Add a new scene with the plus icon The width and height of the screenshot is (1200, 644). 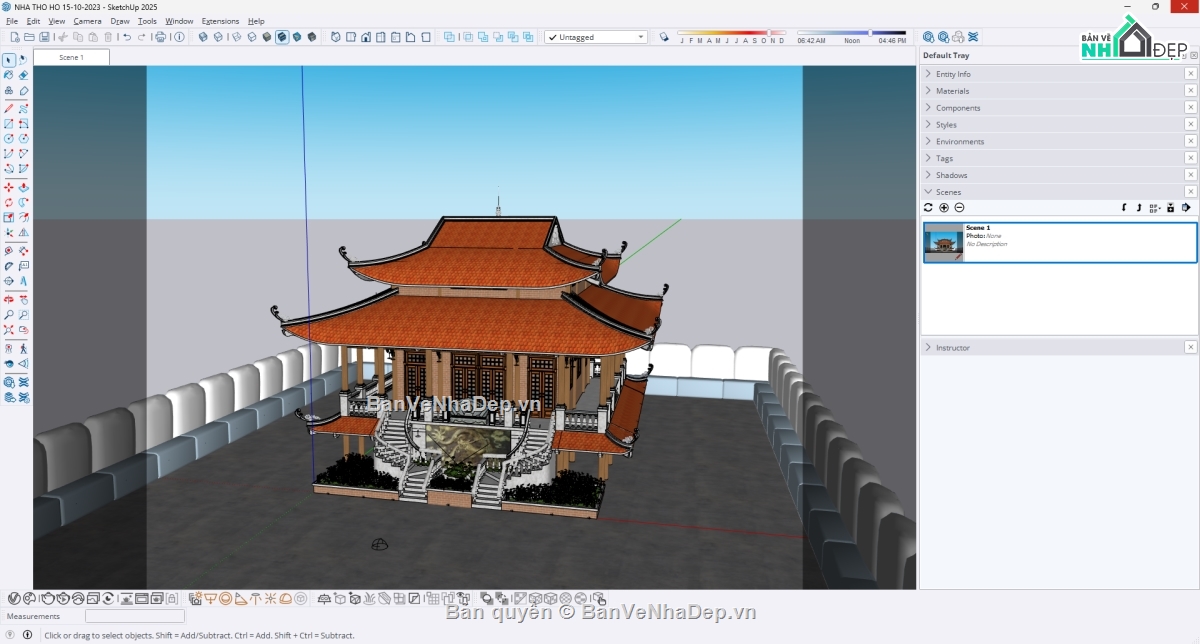[944, 207]
